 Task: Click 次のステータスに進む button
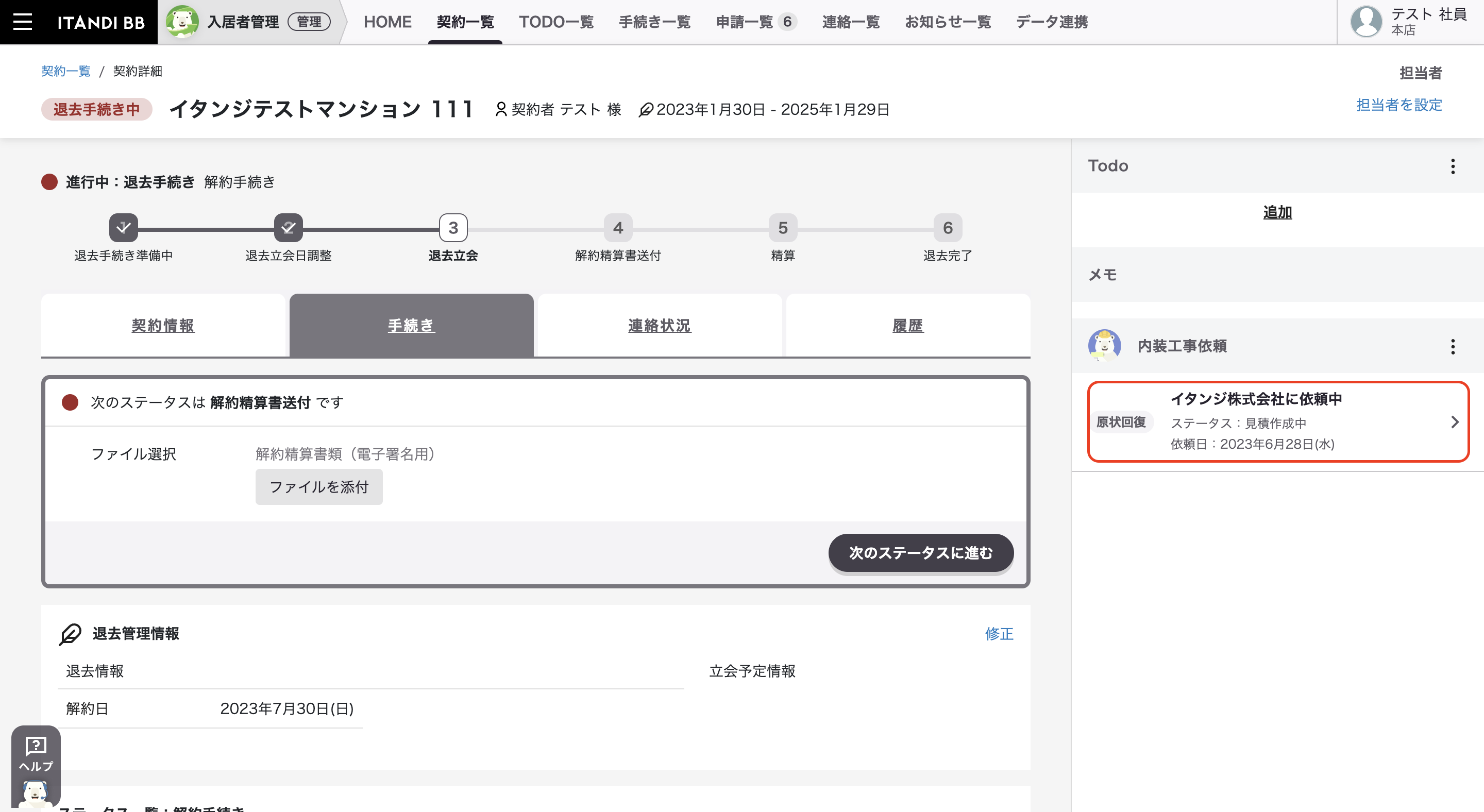coord(921,553)
